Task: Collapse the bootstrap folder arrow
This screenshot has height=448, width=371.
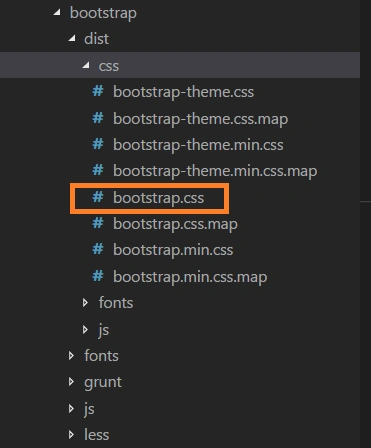Action: point(57,13)
